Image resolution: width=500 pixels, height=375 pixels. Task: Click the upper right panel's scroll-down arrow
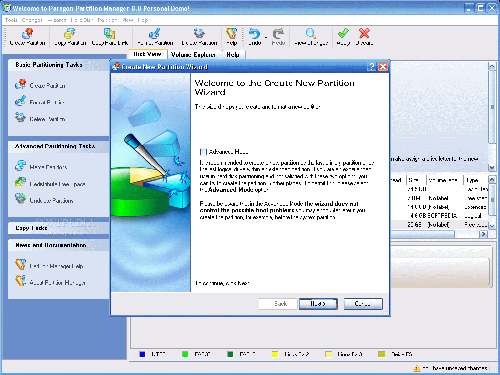tap(492, 167)
